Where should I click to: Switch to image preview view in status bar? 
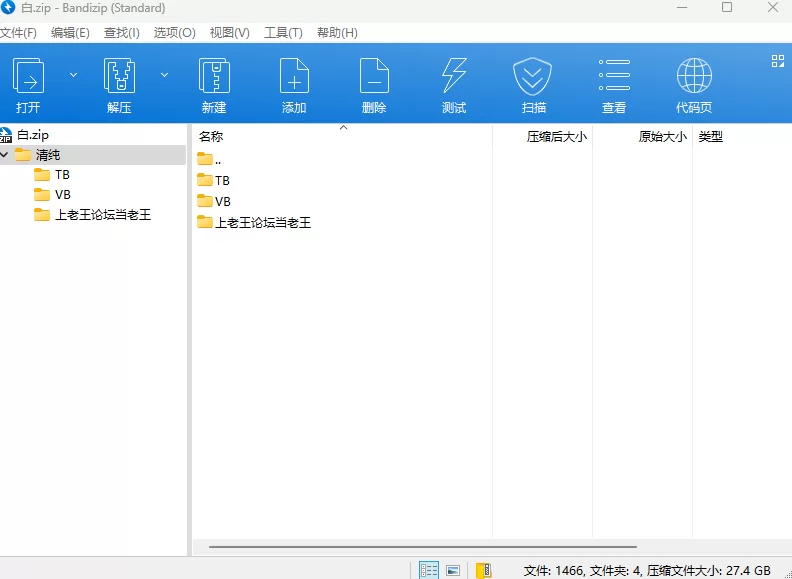[x=453, y=570]
